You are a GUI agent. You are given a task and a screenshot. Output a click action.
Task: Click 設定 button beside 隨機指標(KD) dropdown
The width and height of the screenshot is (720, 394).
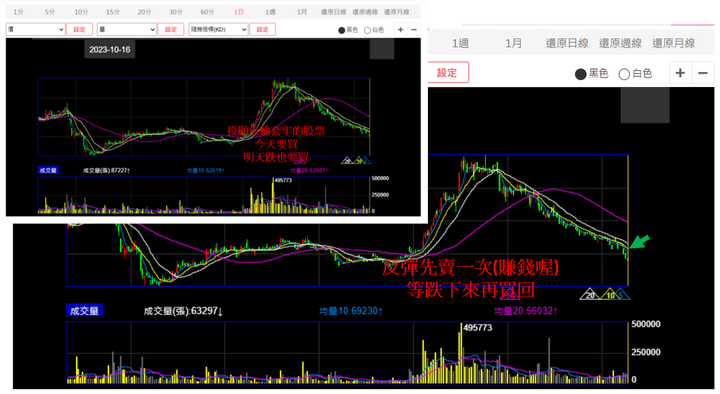click(262, 29)
